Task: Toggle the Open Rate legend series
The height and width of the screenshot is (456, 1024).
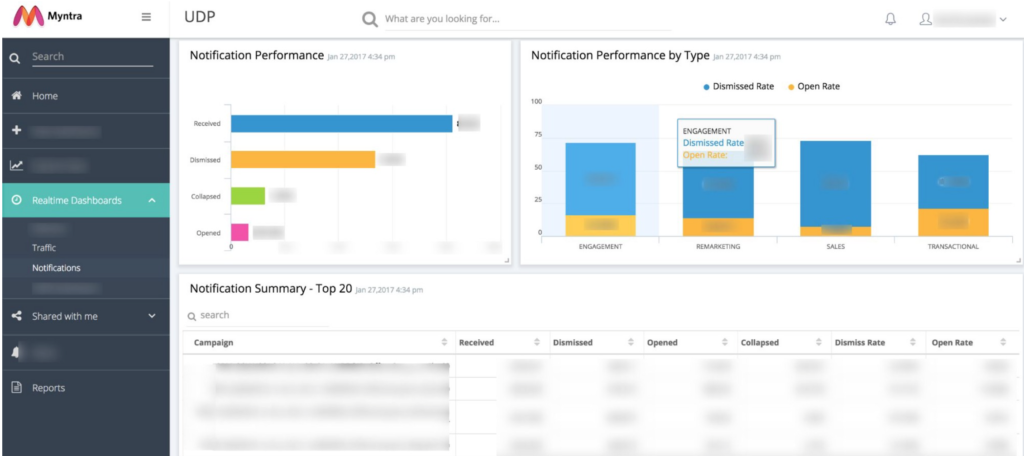Action: click(x=814, y=86)
